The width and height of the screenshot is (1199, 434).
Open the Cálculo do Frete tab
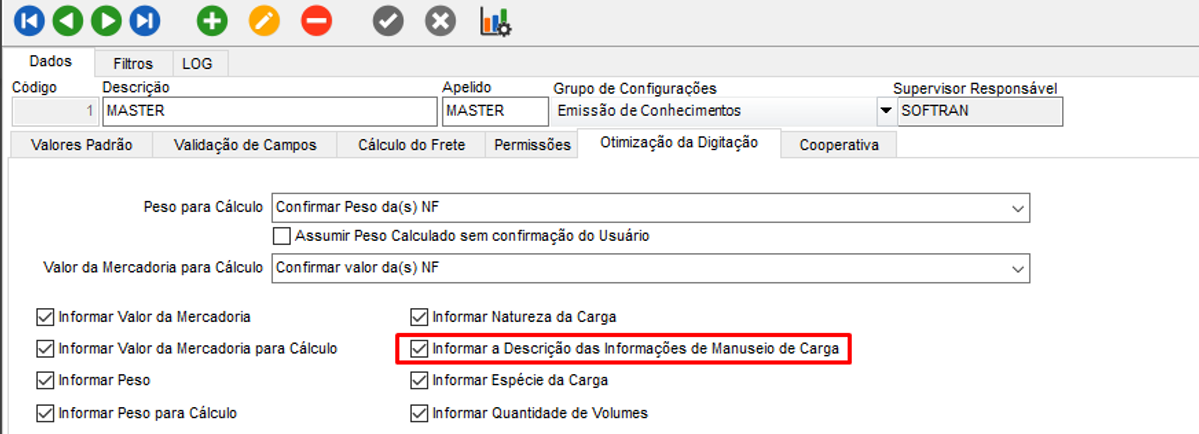[411, 145]
